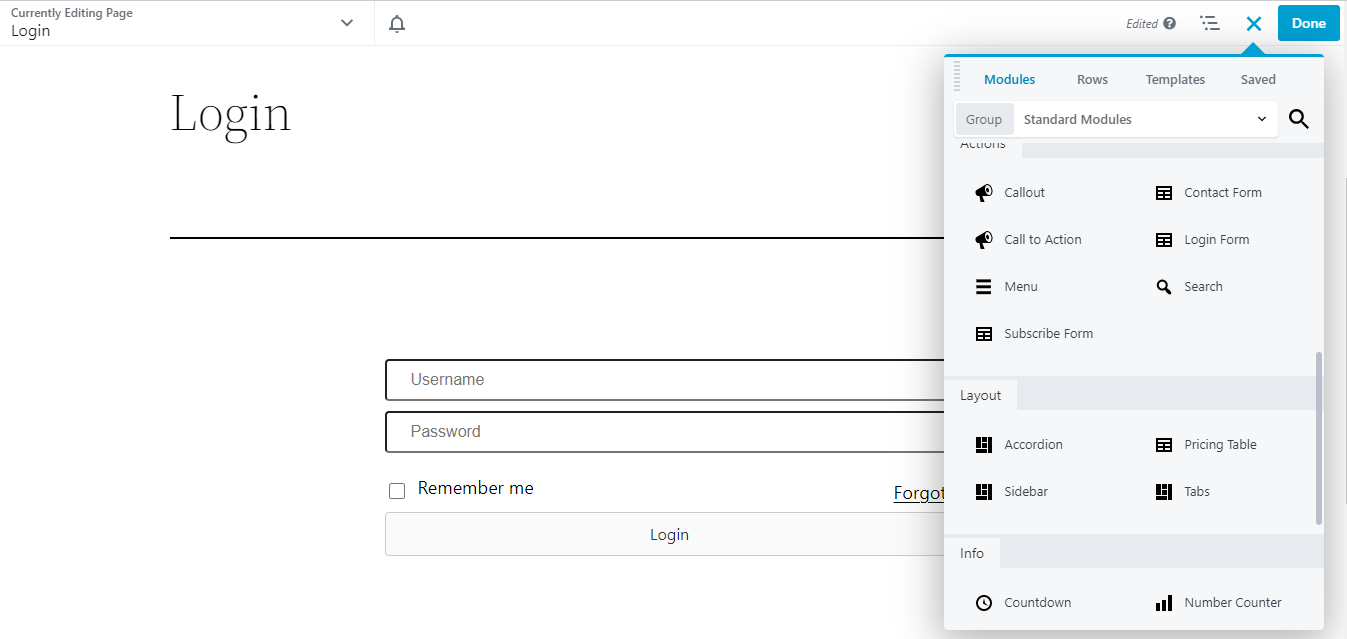Open the page outline panel
The height and width of the screenshot is (639, 1347).
[1210, 22]
